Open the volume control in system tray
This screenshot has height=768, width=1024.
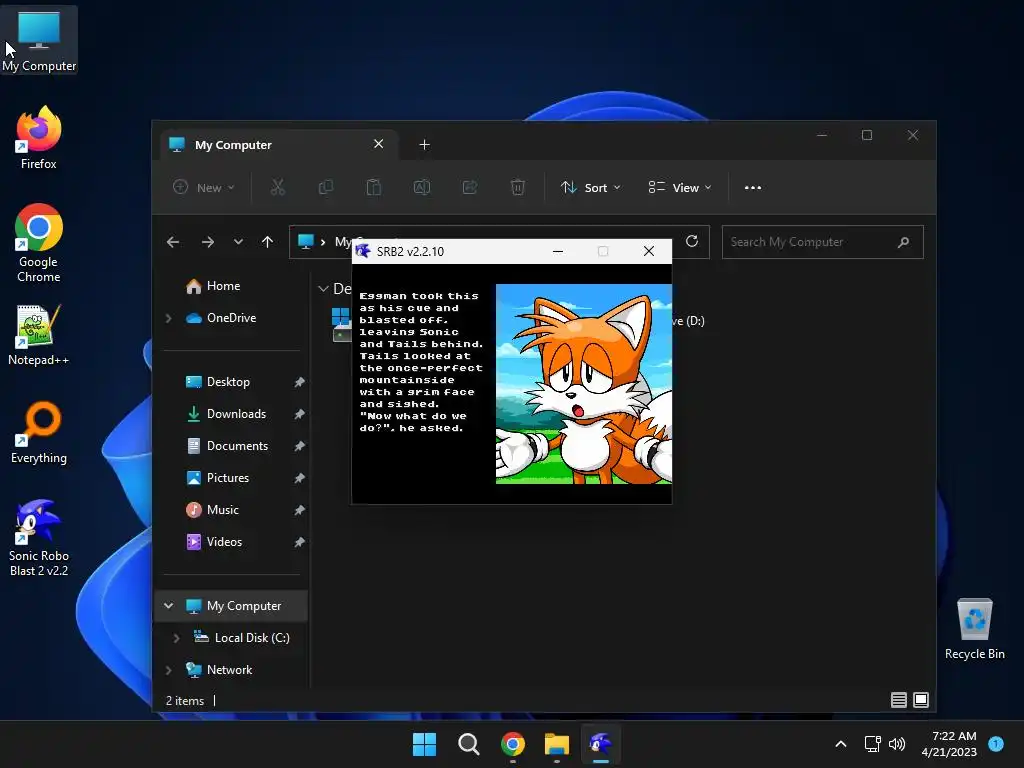[x=897, y=744]
